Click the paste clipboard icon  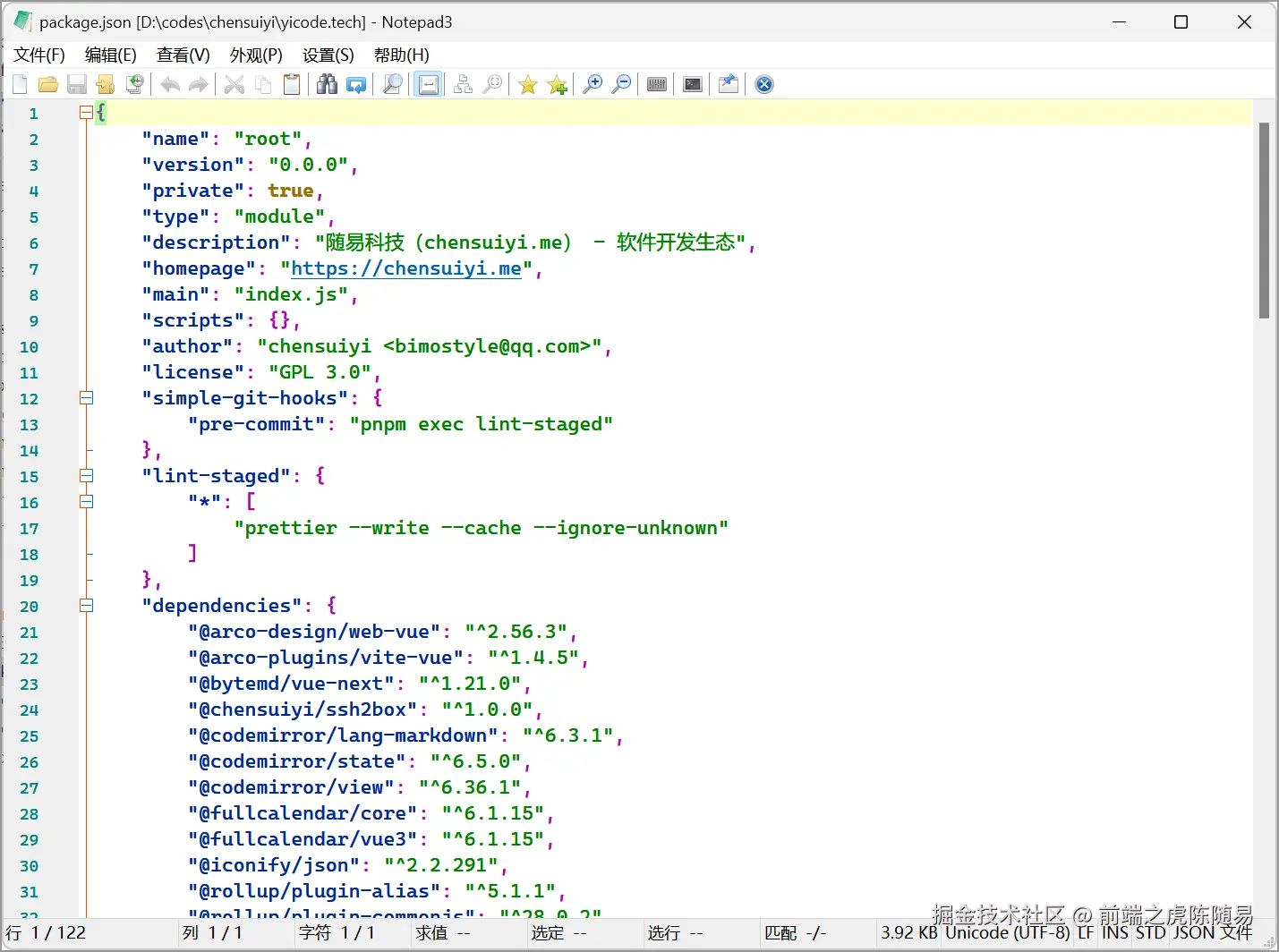[292, 84]
